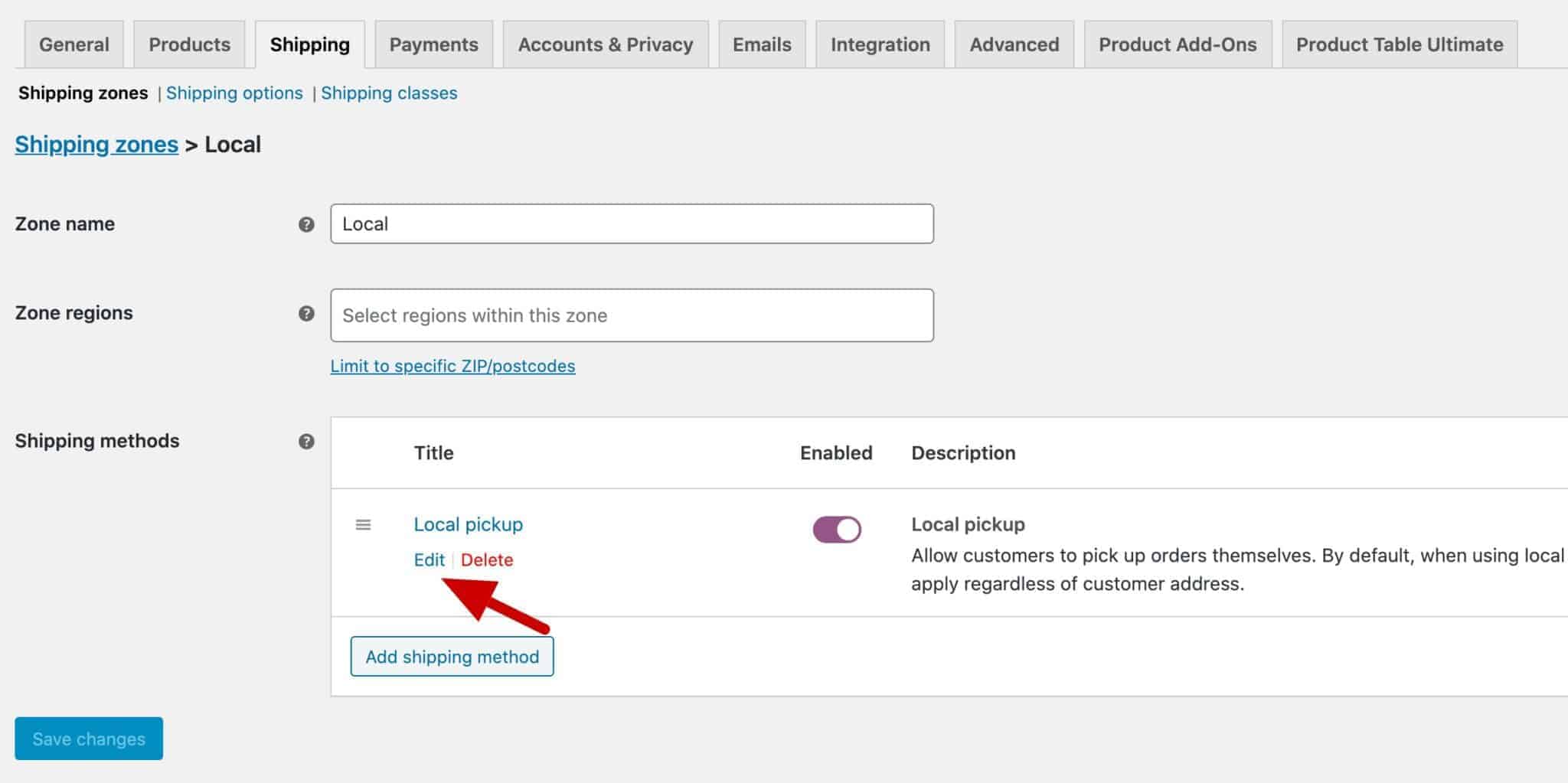Edit the Local pickup method
The image size is (1568, 783).
pyautogui.click(x=429, y=560)
